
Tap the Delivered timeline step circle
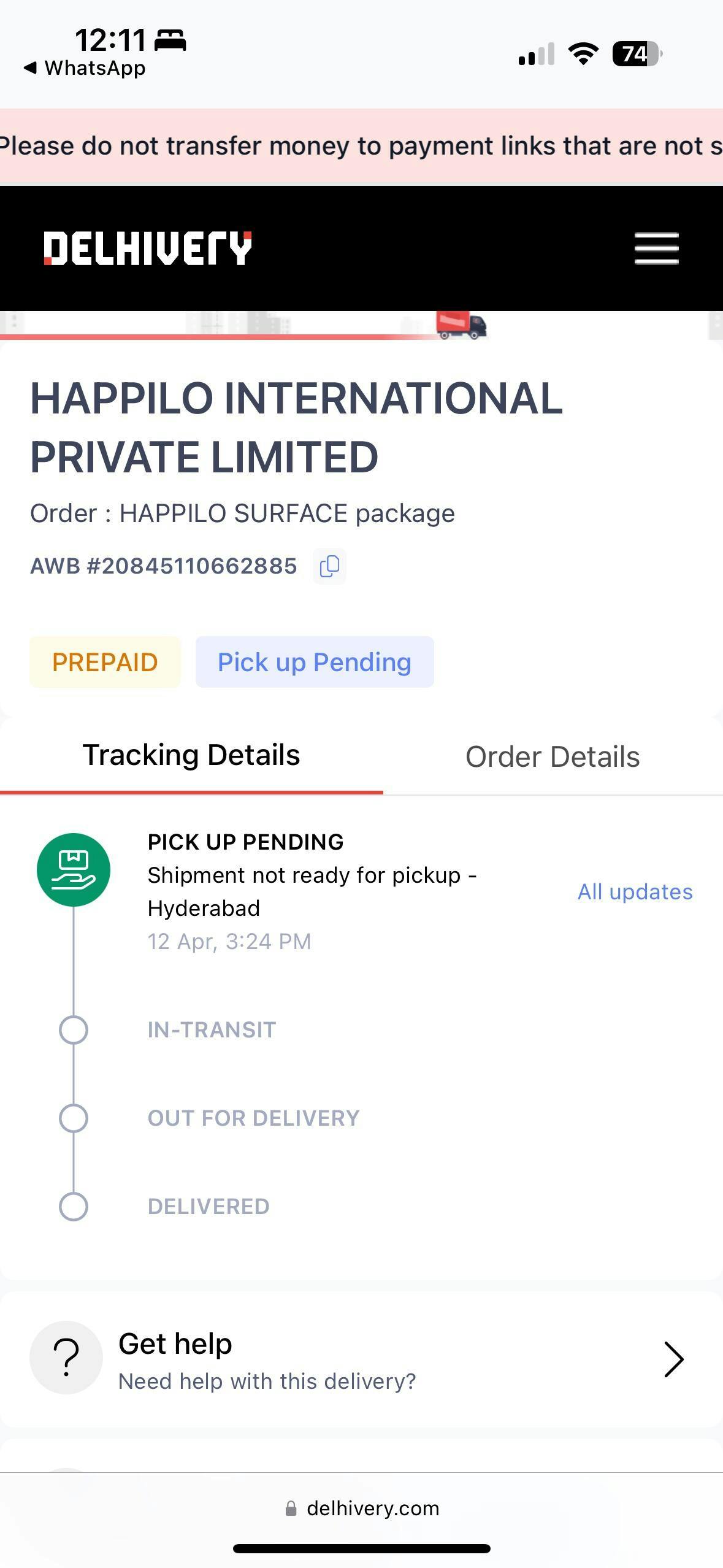pyautogui.click(x=74, y=1206)
